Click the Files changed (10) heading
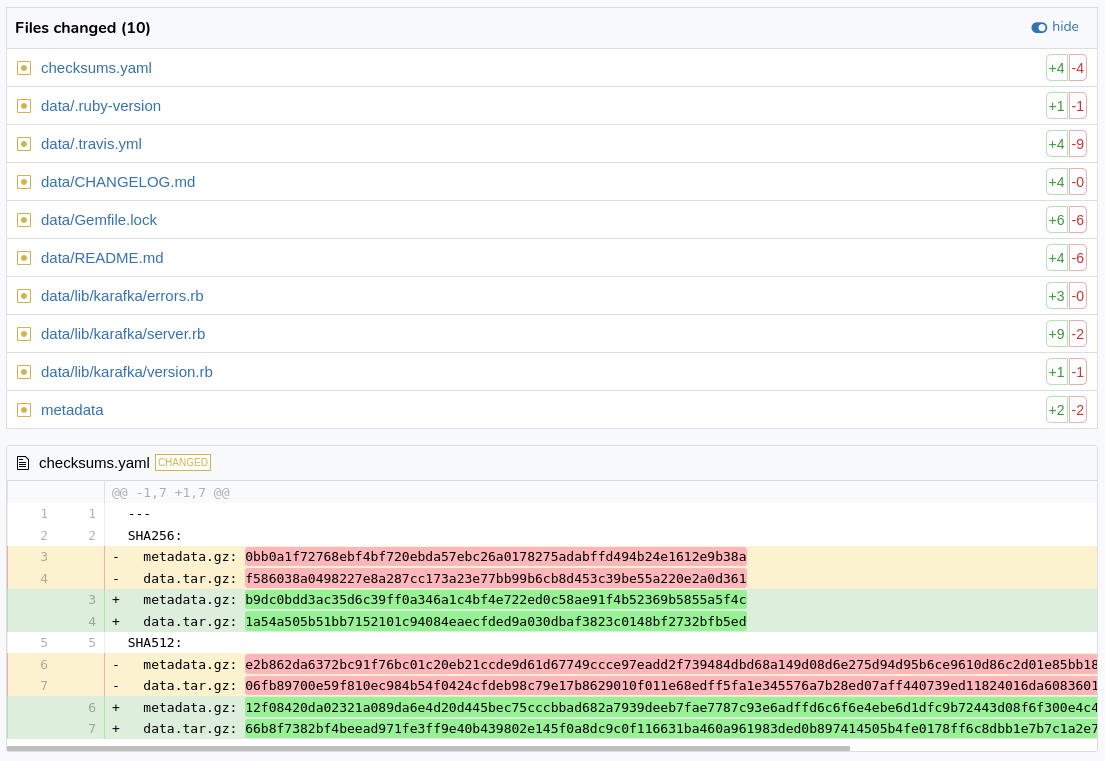The width and height of the screenshot is (1105, 761). pyautogui.click(x=82, y=28)
